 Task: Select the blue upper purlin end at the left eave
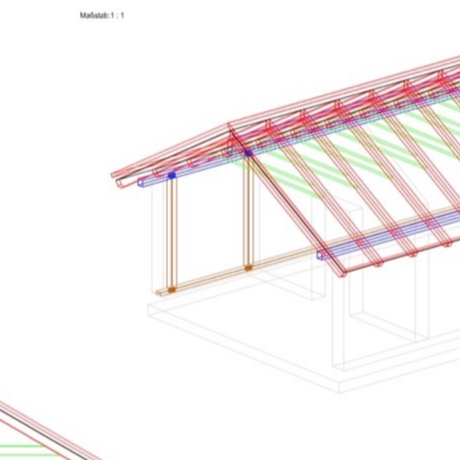(141, 182)
